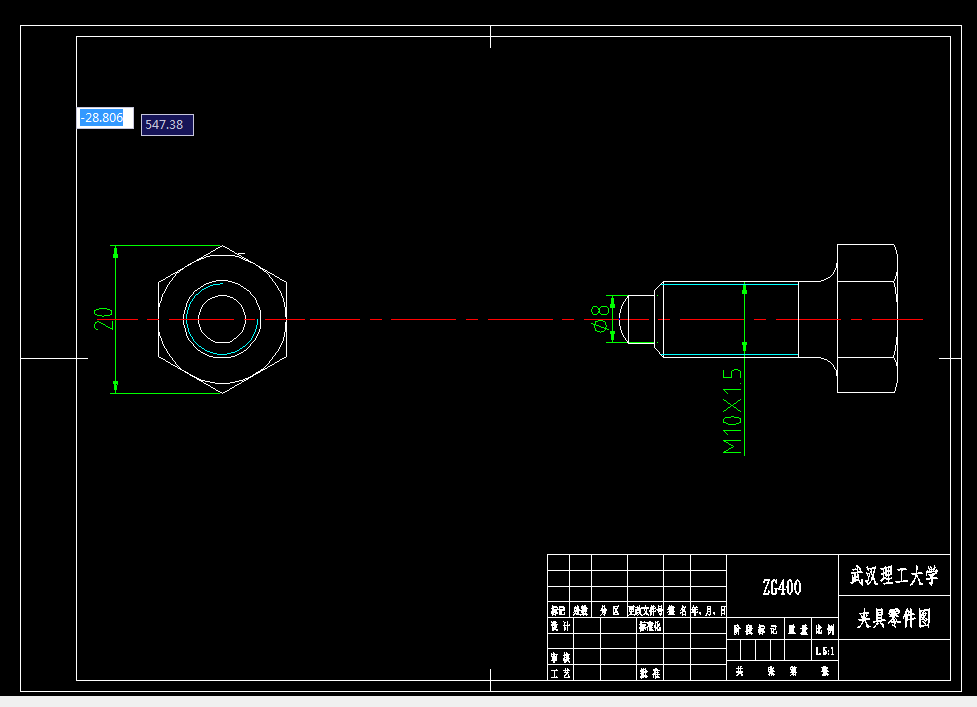Select the ø8 diameter dimension text
The image size is (977, 707).
tap(599, 318)
